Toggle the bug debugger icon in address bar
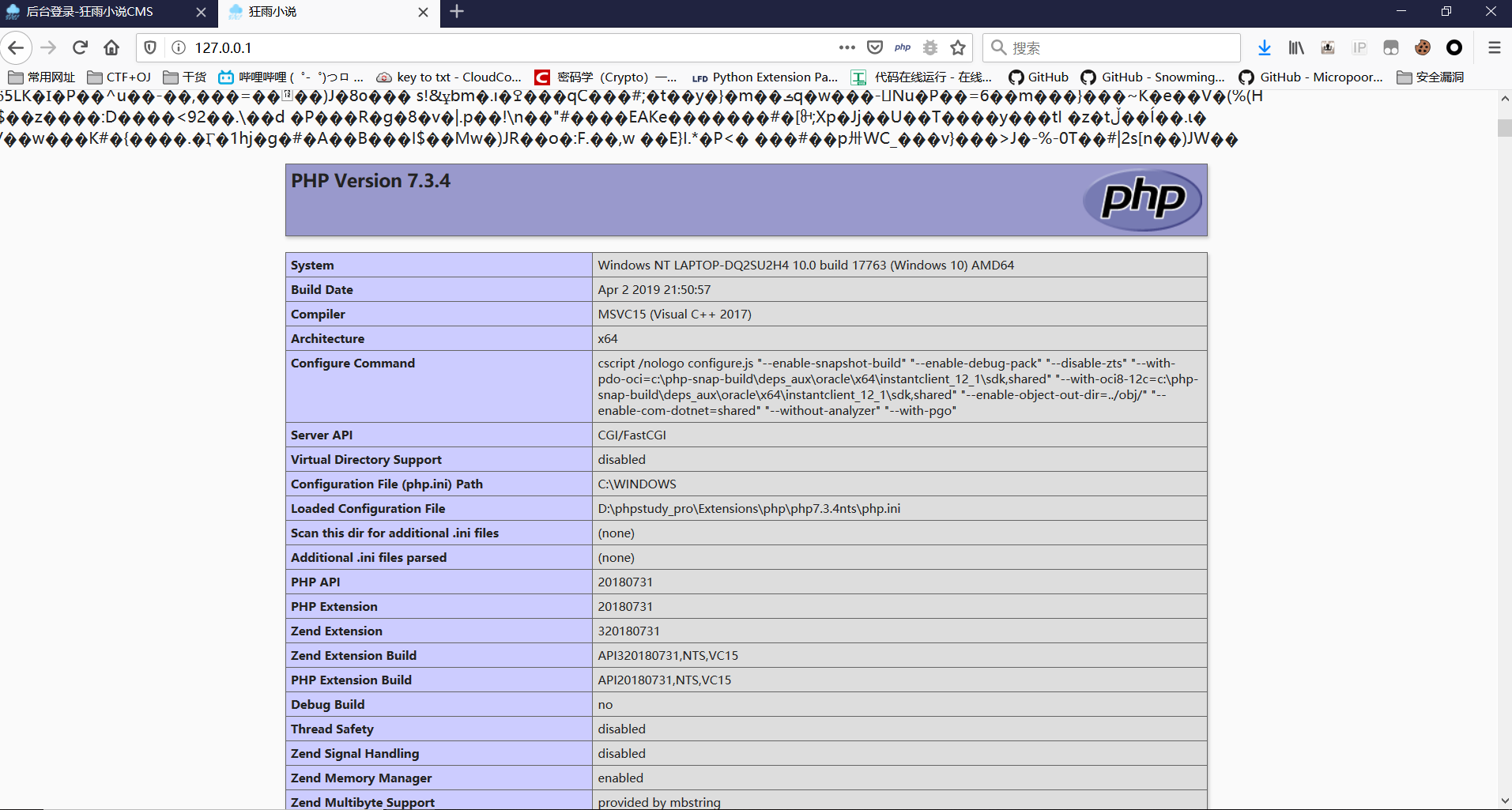Viewport: 1512px width, 810px height. click(930, 47)
